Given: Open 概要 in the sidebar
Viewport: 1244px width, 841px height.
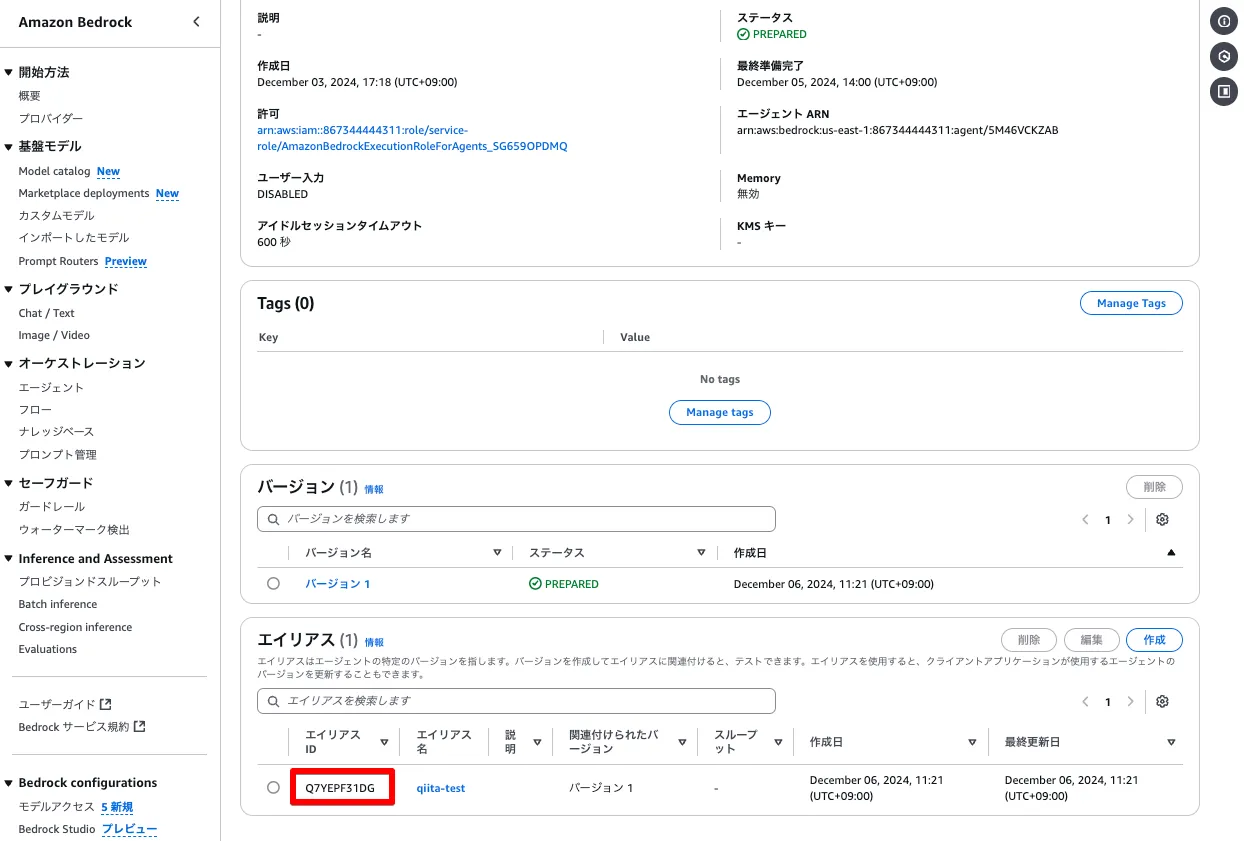Looking at the screenshot, I should click(x=30, y=96).
